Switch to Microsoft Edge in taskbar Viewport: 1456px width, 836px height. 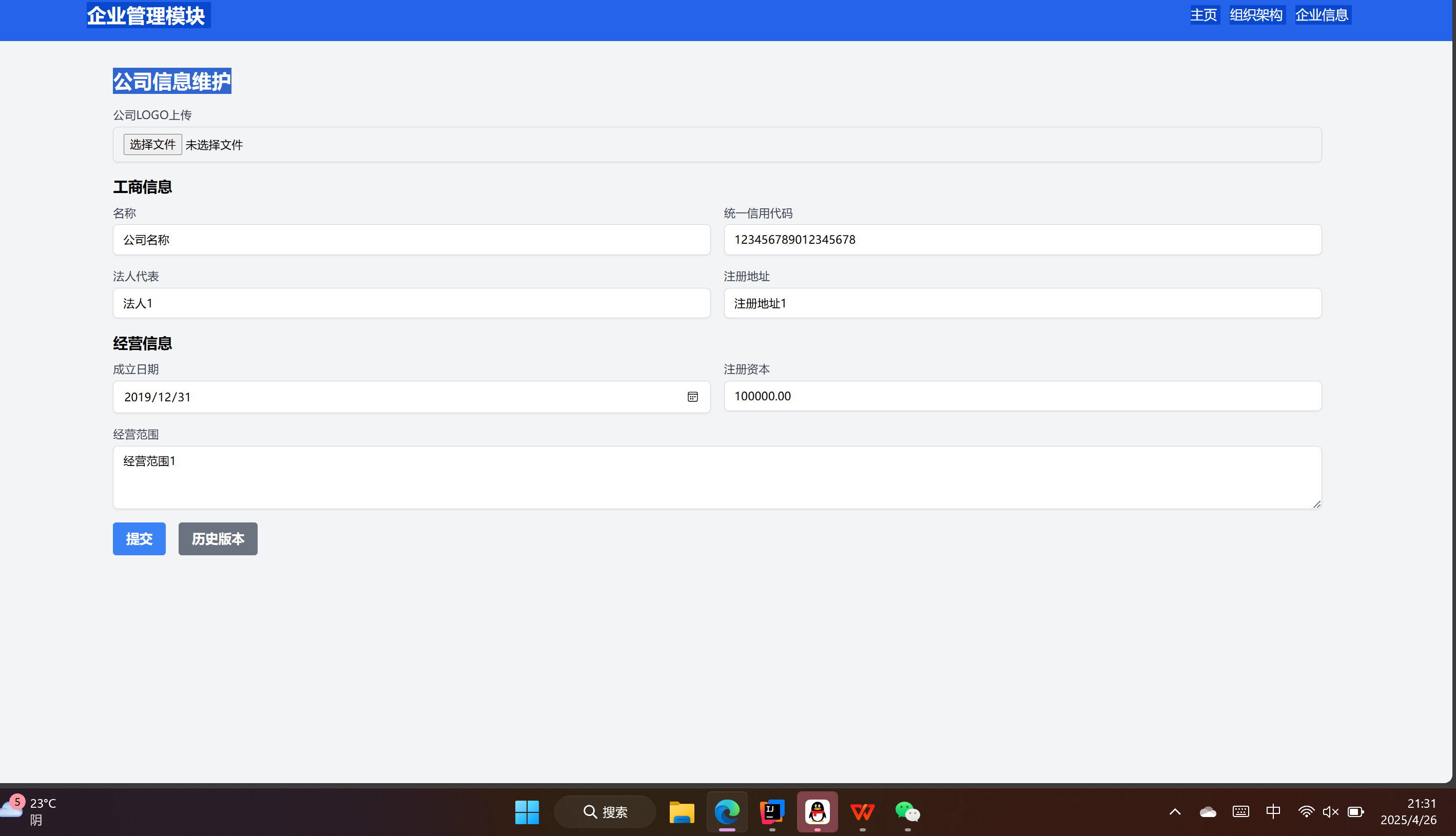[727, 812]
